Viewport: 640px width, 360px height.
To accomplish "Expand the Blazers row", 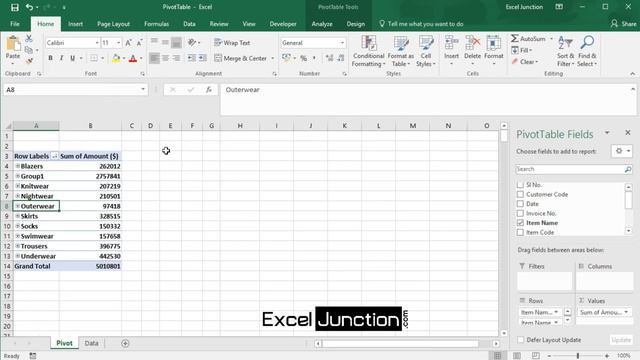I will click(18, 166).
